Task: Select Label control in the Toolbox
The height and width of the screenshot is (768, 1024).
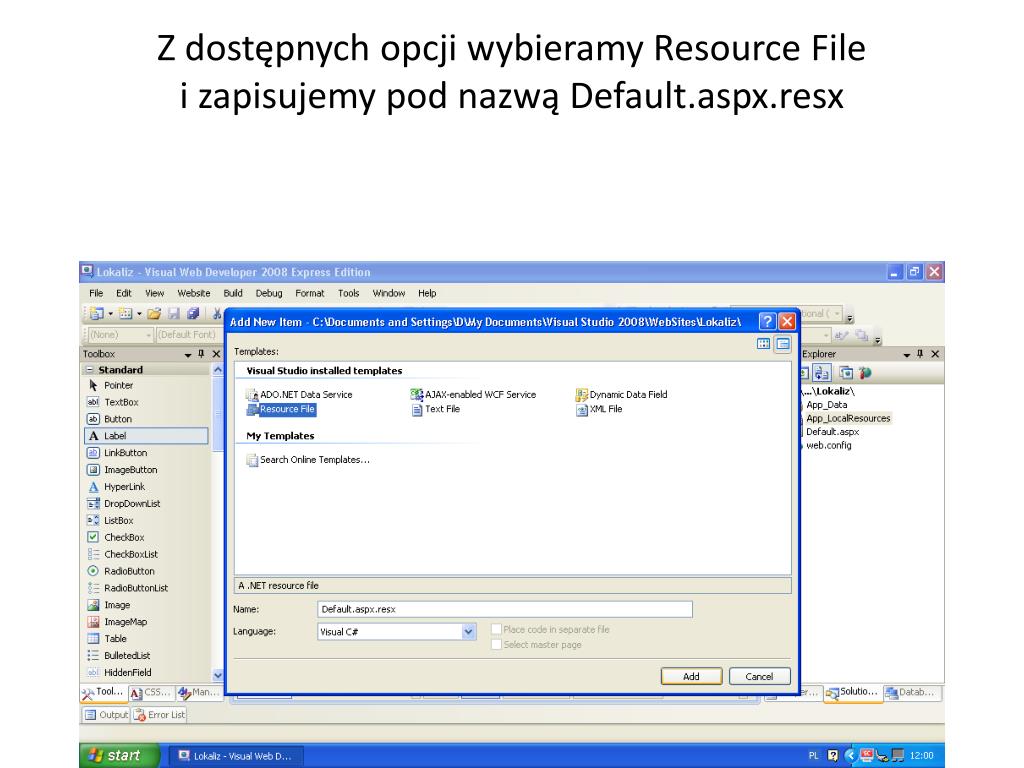Action: pyautogui.click(x=146, y=436)
